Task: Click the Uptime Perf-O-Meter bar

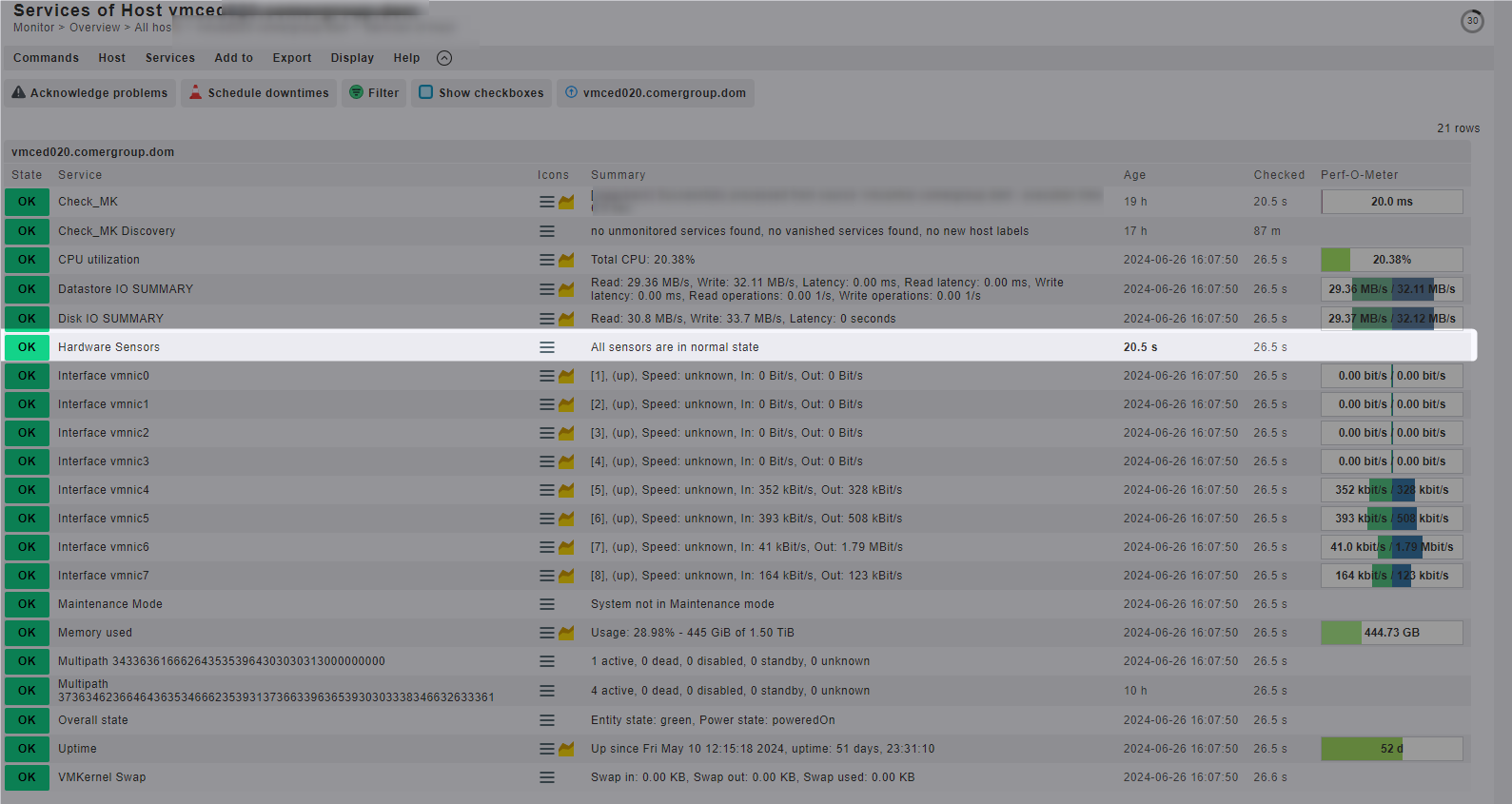Action: click(x=1391, y=749)
